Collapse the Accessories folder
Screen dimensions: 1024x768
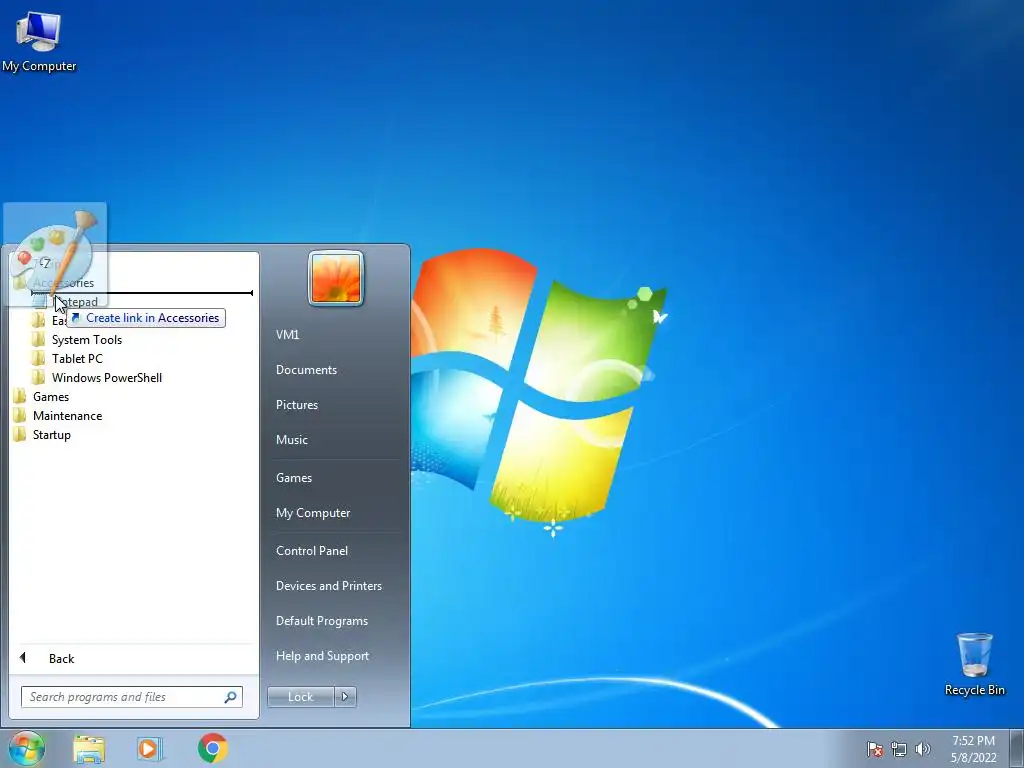click(x=63, y=283)
